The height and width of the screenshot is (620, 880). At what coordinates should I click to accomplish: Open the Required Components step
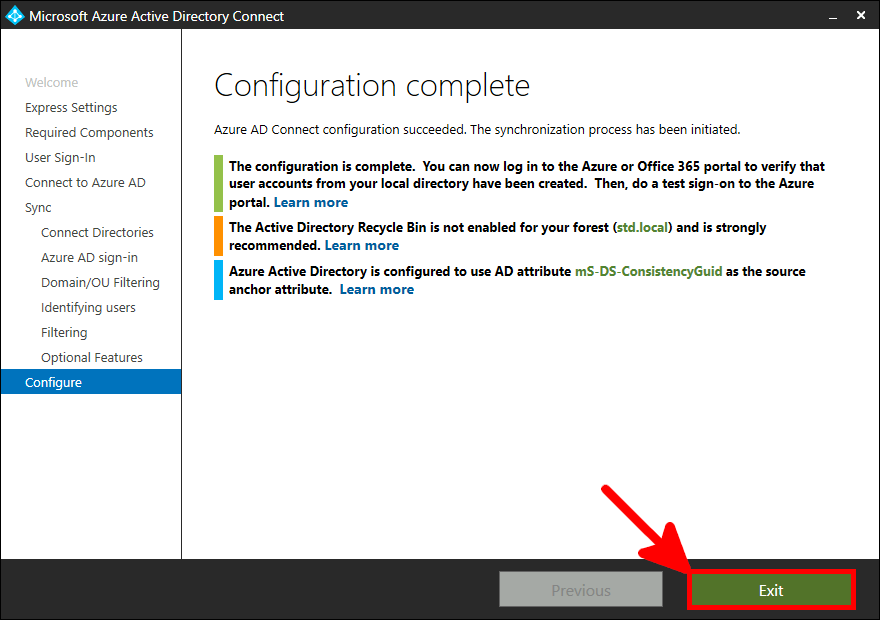pos(89,132)
